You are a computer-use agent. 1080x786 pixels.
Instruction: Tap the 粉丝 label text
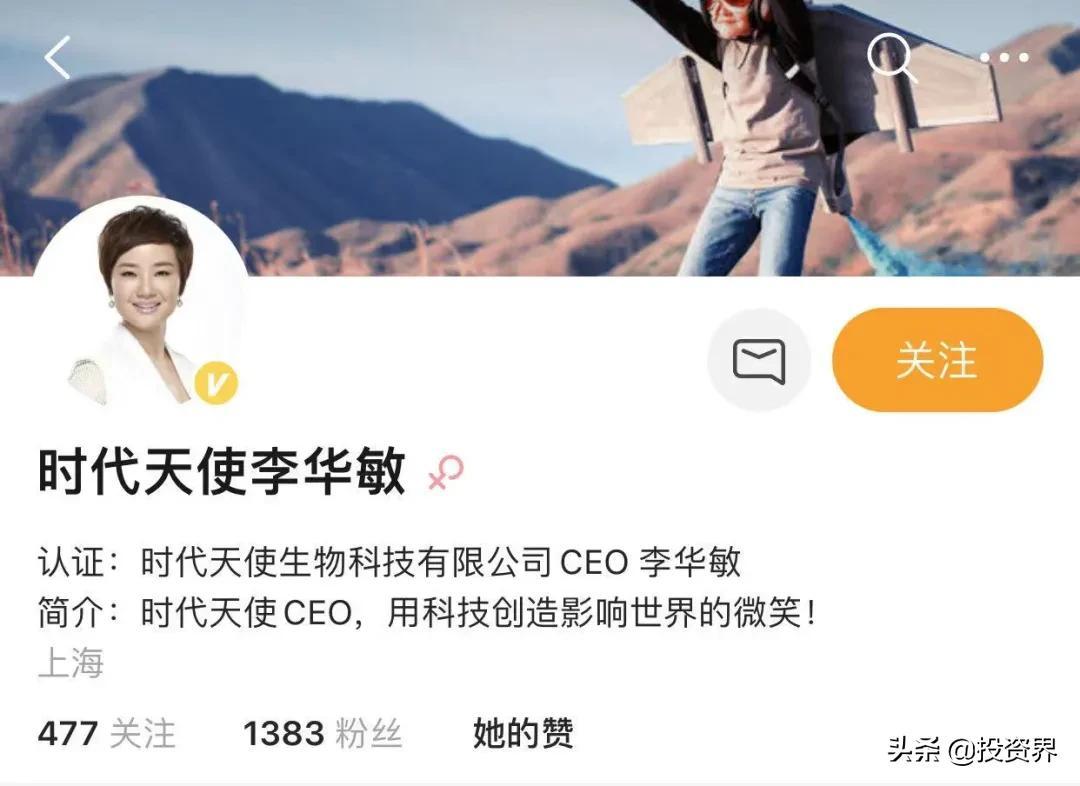click(x=369, y=733)
